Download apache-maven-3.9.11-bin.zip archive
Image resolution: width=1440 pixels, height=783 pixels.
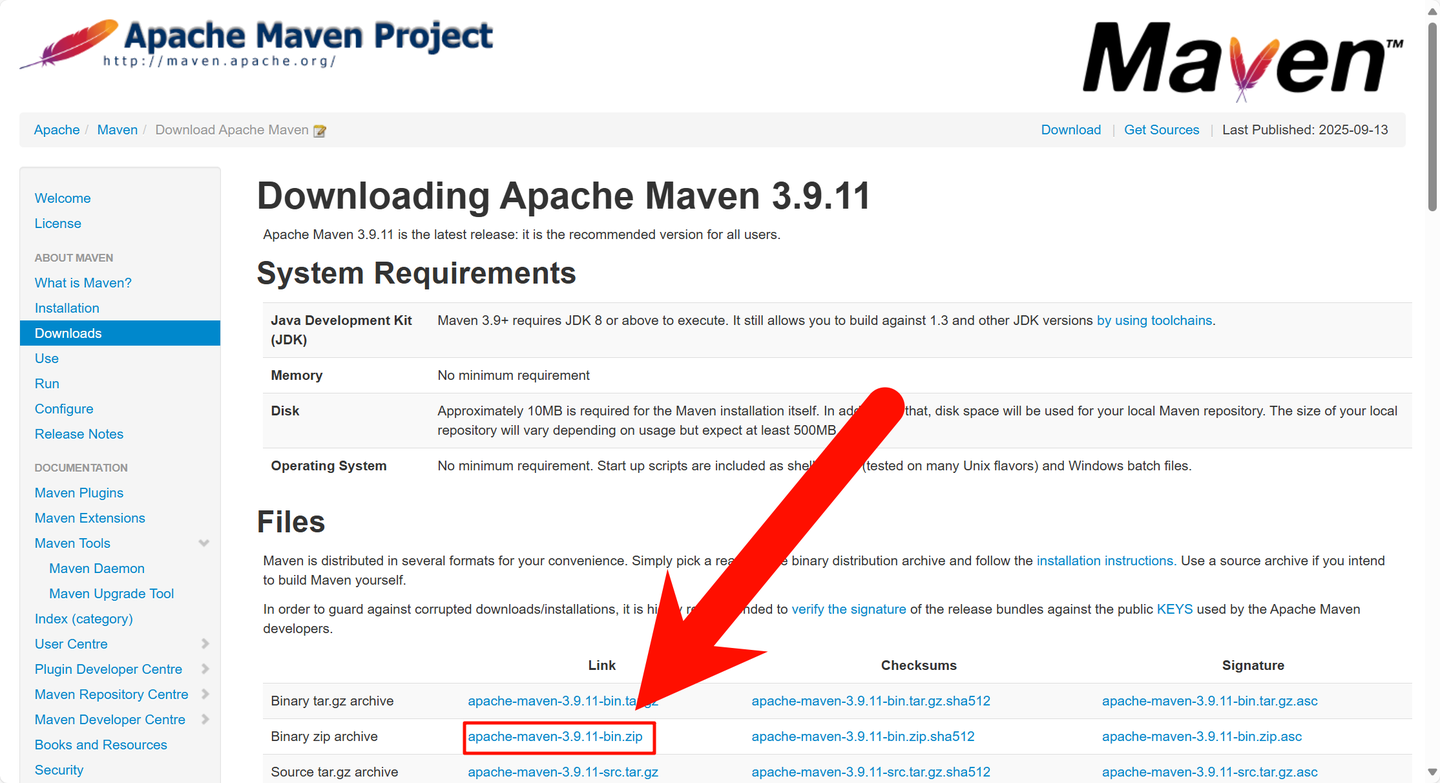[x=558, y=736]
